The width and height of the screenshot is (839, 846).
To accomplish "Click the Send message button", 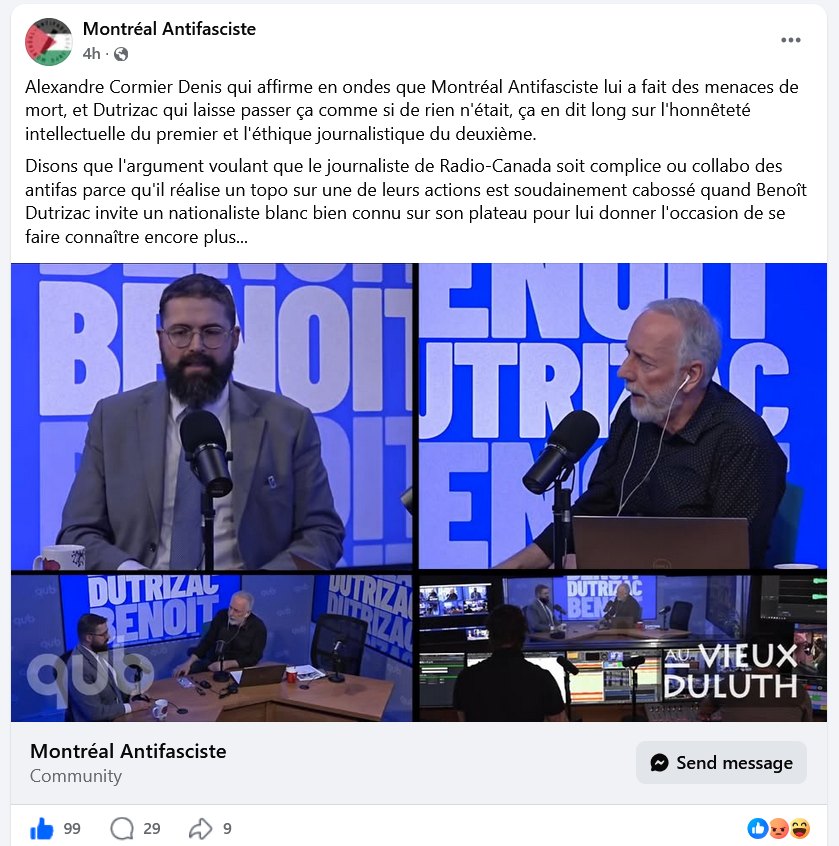I will 721,762.
